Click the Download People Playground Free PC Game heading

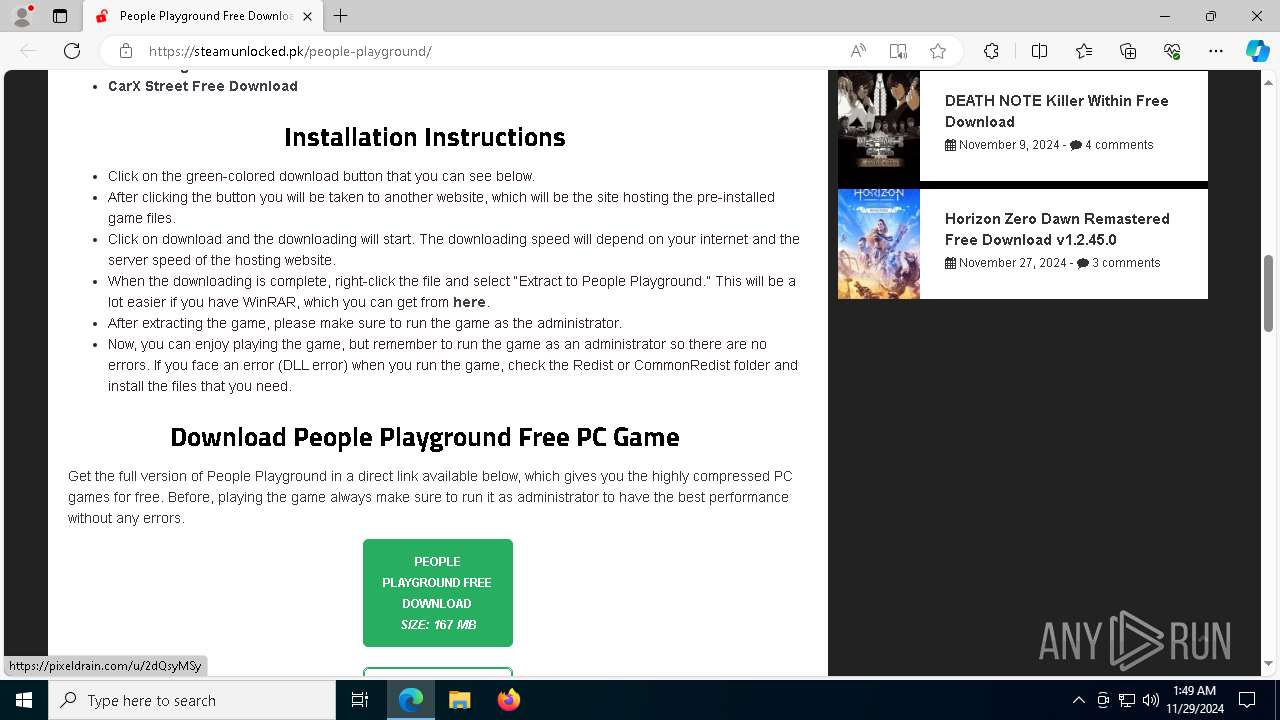pos(425,437)
